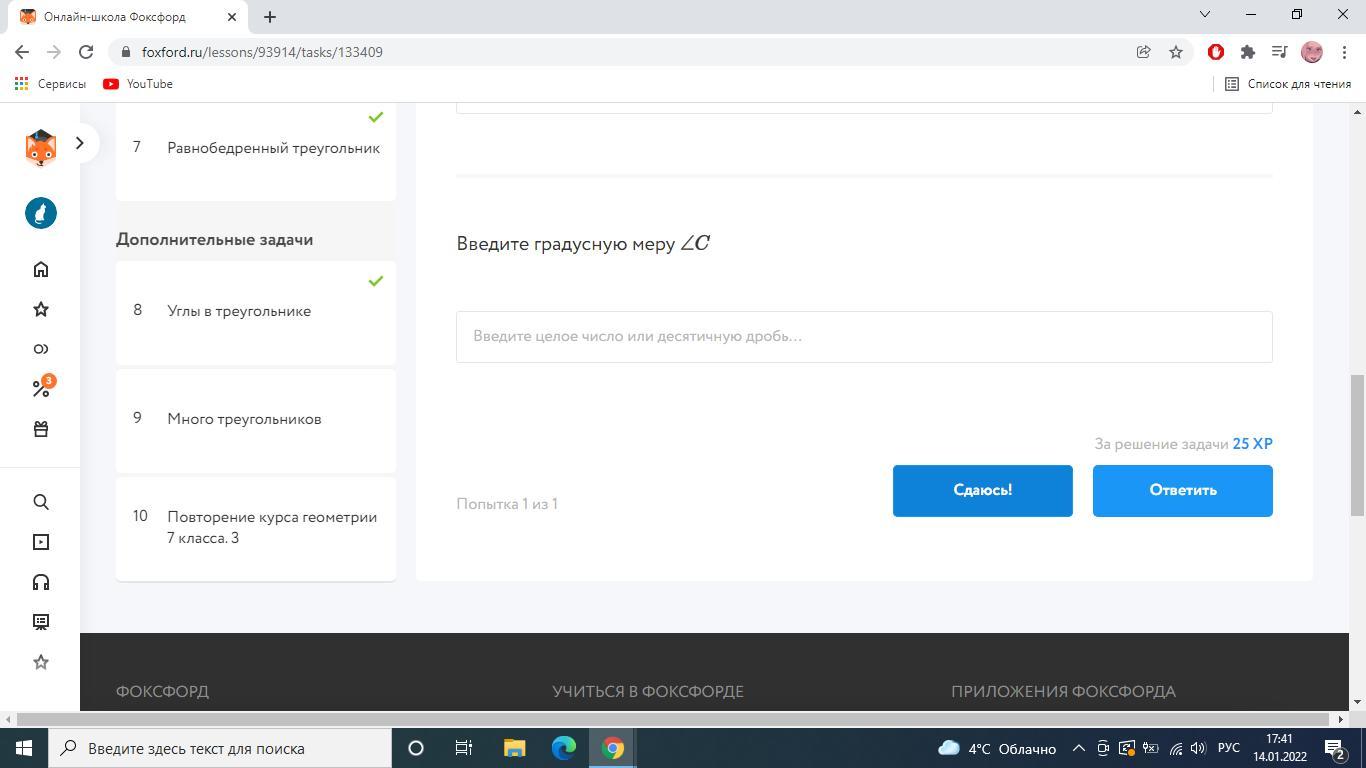This screenshot has height=768, width=1366.
Task: Open the weather widget 4°C Облачно
Action: click(997, 748)
